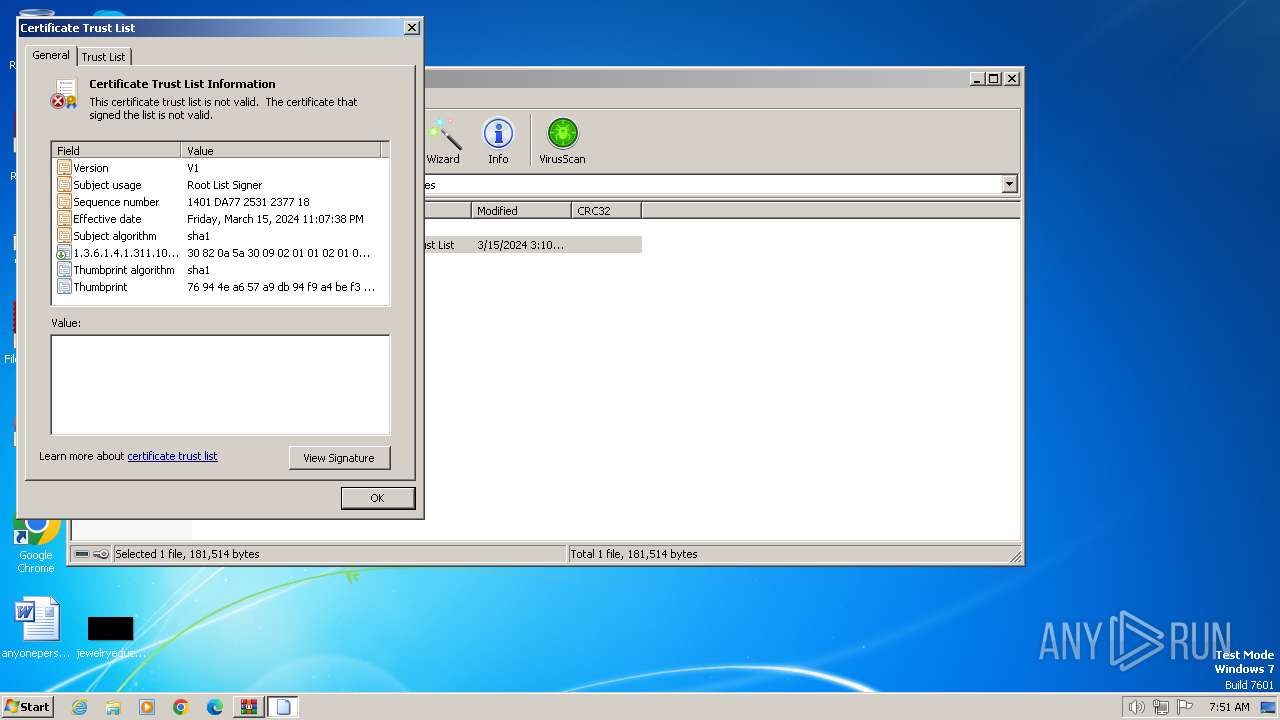
Task: Confirm with the OK button
Action: (377, 498)
